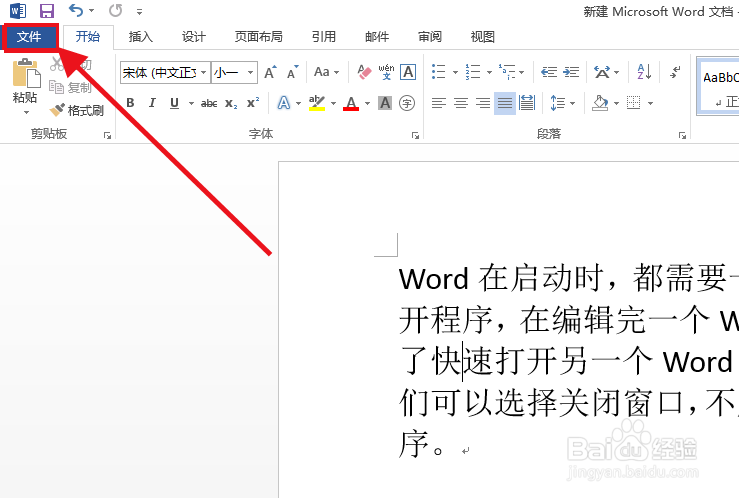
Task: Click the Asian Layout icon
Action: 602,72
